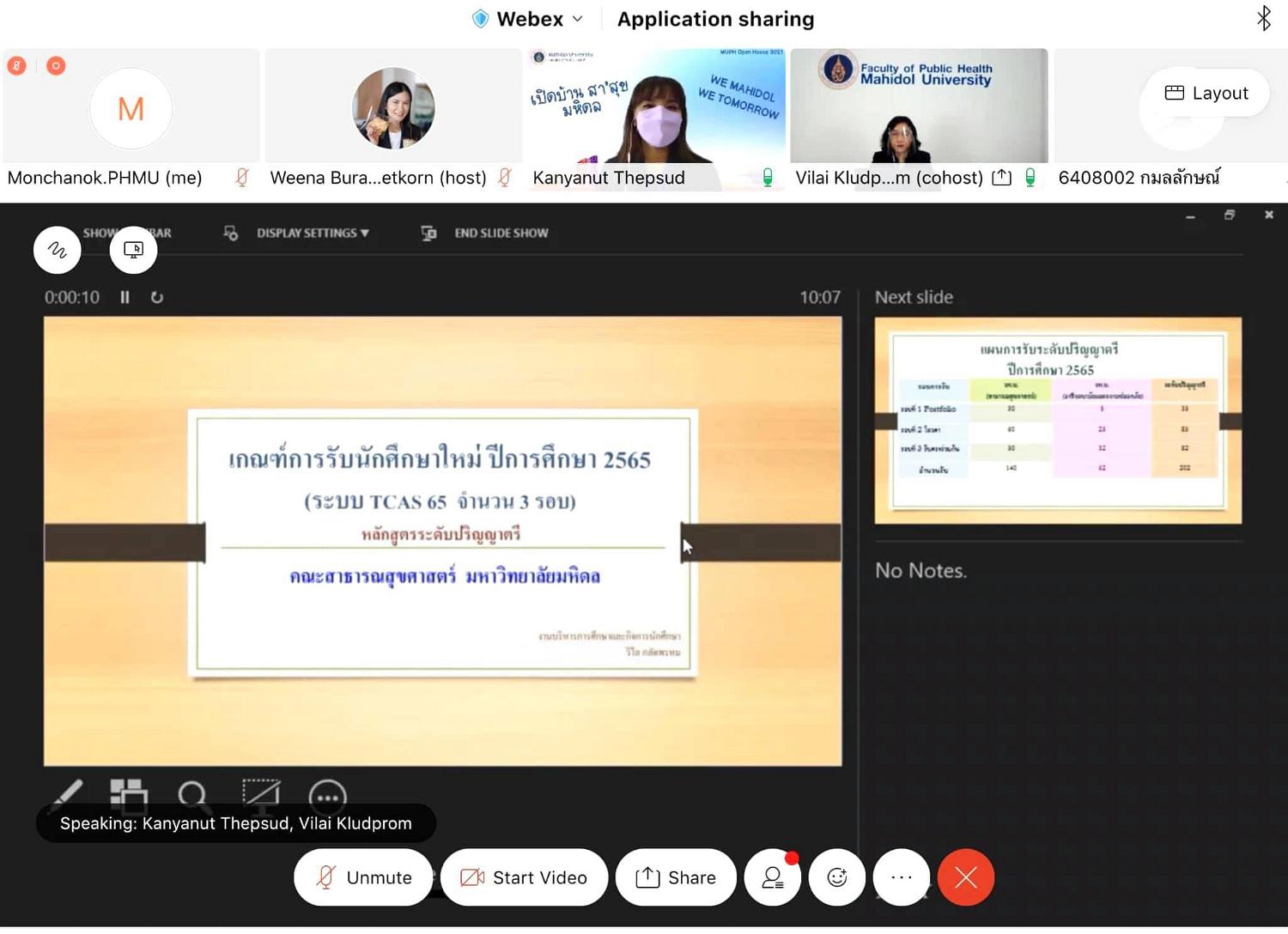
Task: Open the Layout options
Action: coord(1206,93)
